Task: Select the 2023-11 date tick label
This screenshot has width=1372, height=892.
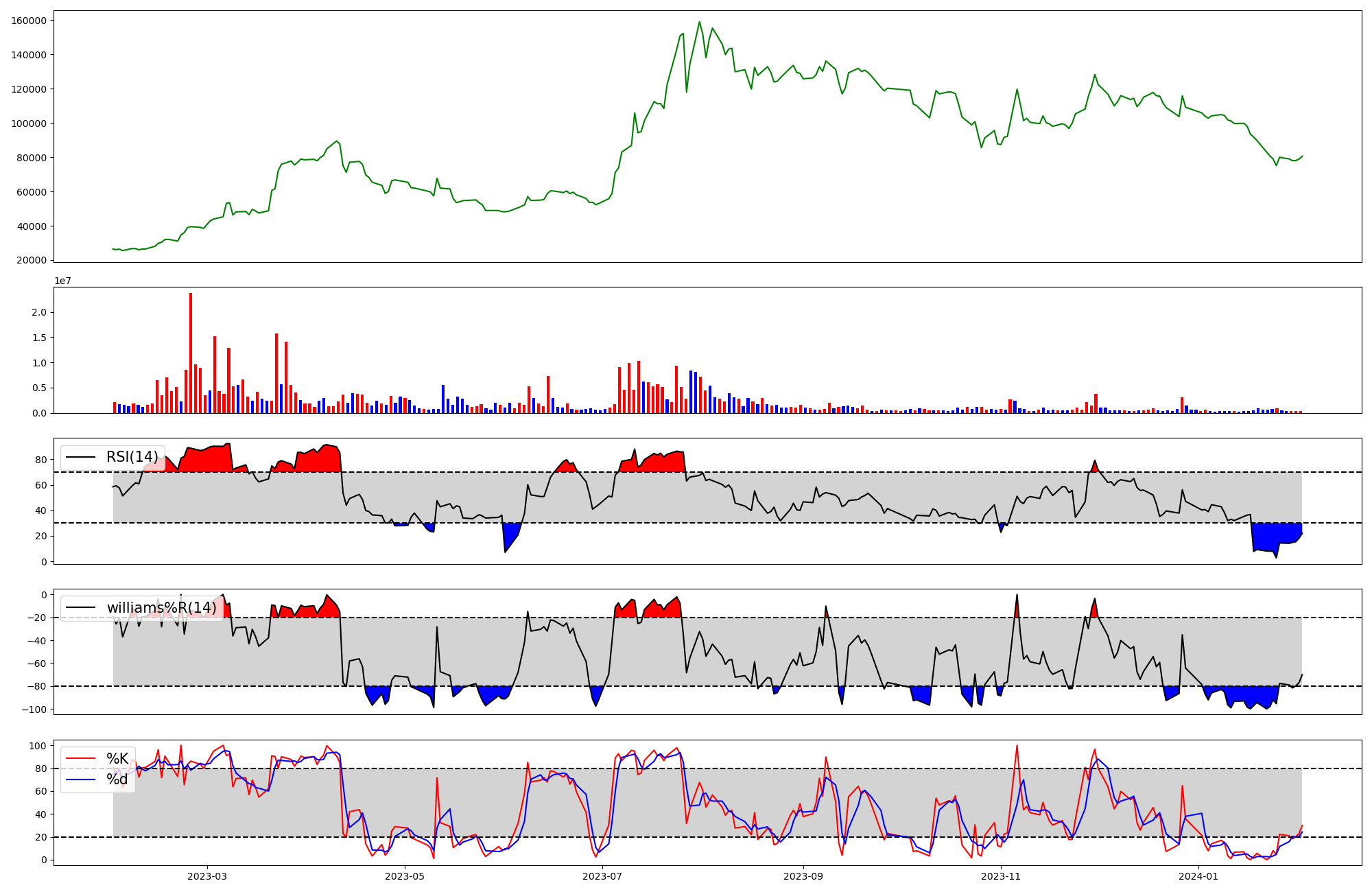Action: click(x=1001, y=876)
